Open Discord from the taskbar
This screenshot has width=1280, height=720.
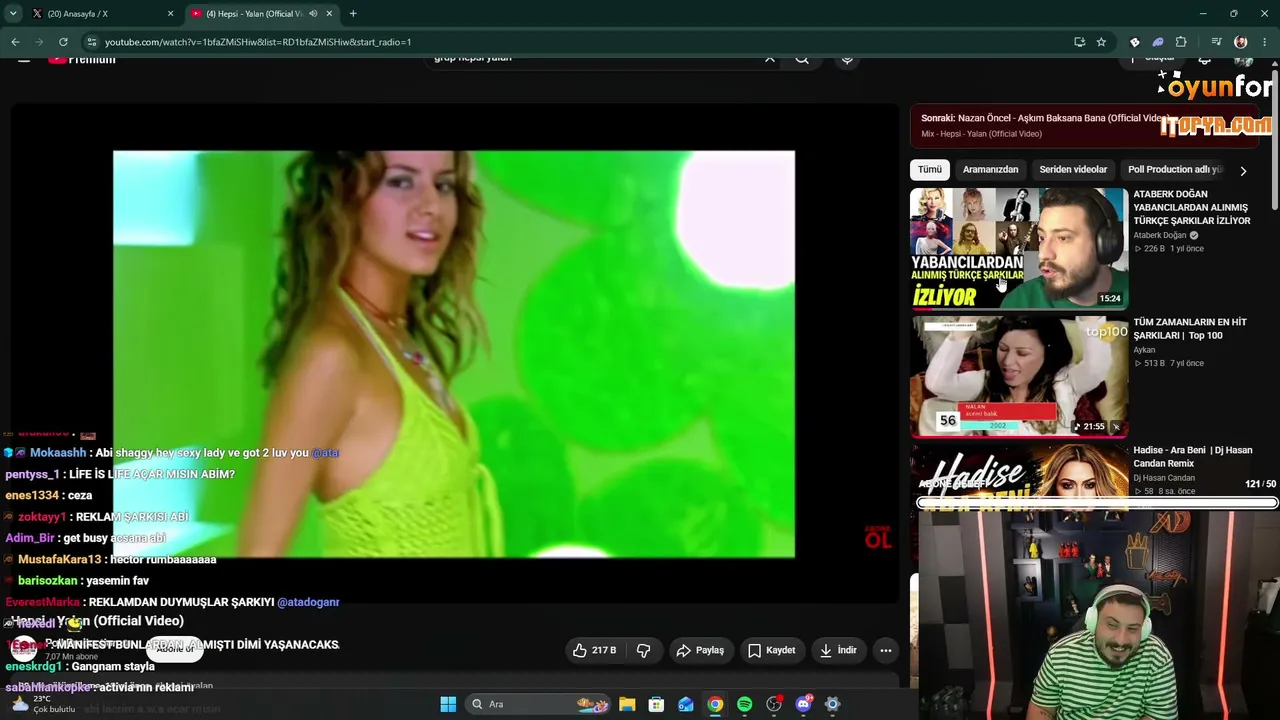pyautogui.click(x=803, y=704)
